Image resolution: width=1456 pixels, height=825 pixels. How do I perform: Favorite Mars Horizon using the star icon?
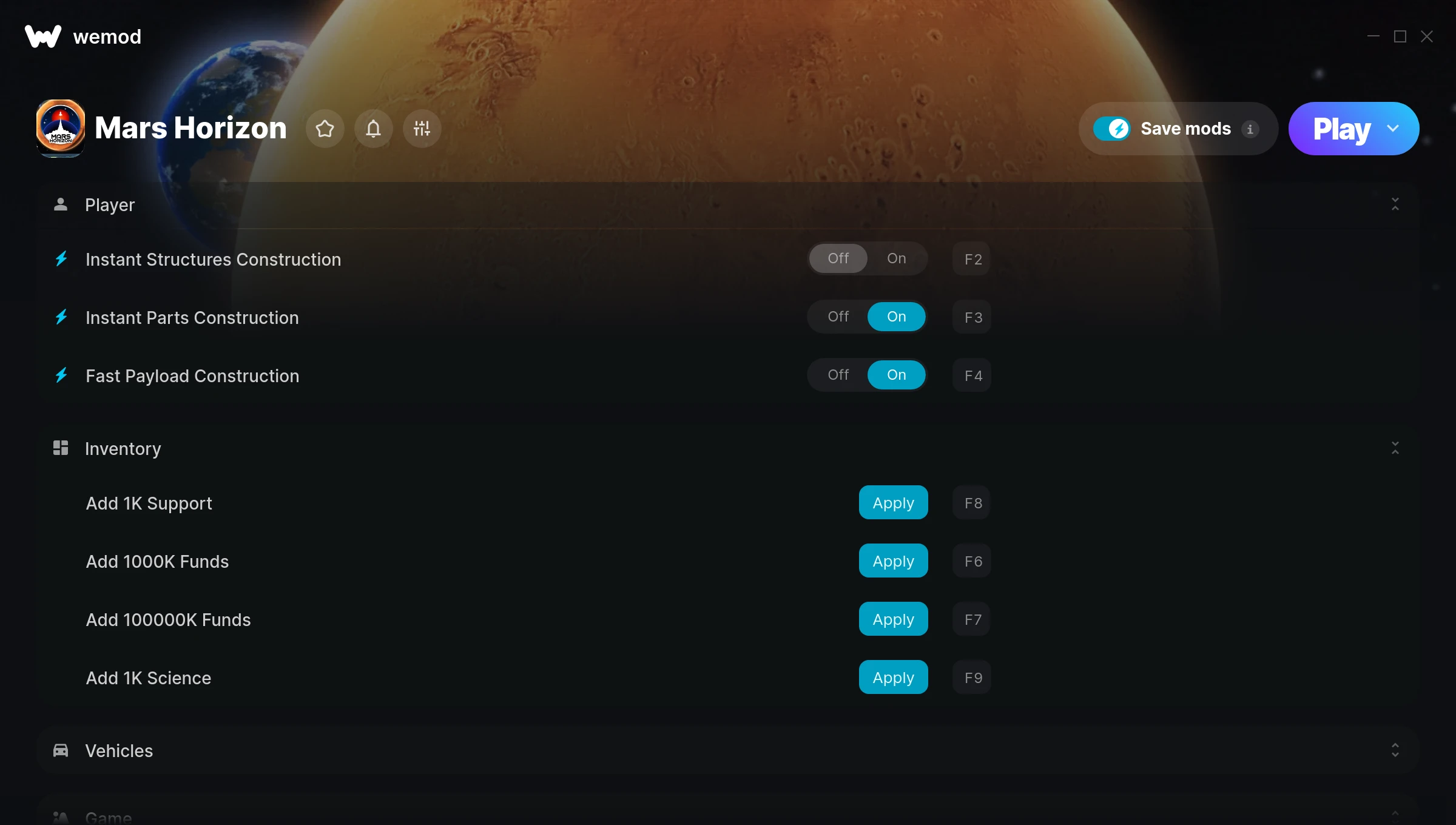point(325,129)
